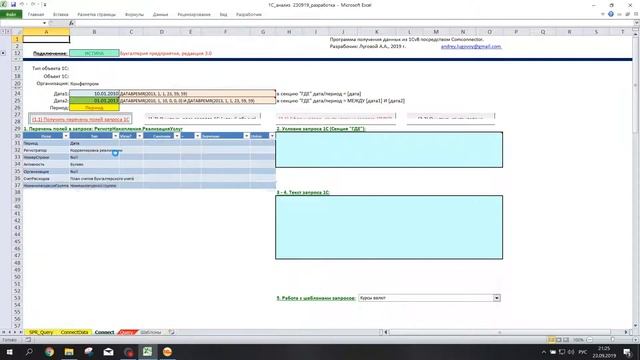Zoom out with the minus button
640x360 pixels.
[x=589, y=340]
